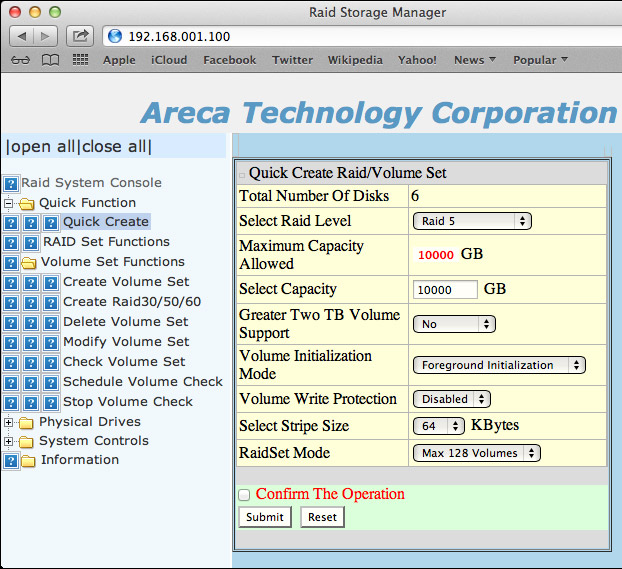Open Stop Volume Check
Viewport: 622px width, 569px height.
tap(128, 402)
